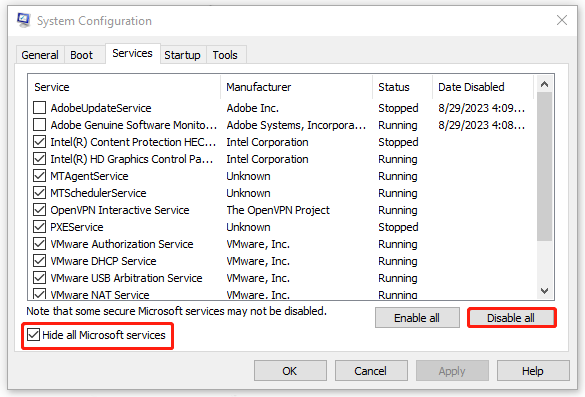Uncheck VMware Authorization Service checkbox
Image resolution: width=585 pixels, height=397 pixels.
coord(40,244)
